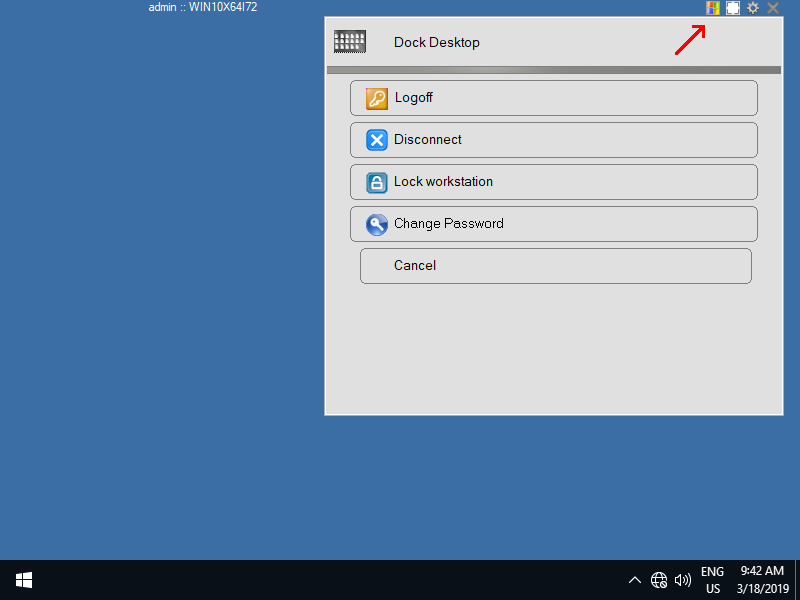Viewport: 800px width, 600px height.
Task: Select the Logoff text option
Action: (x=413, y=98)
